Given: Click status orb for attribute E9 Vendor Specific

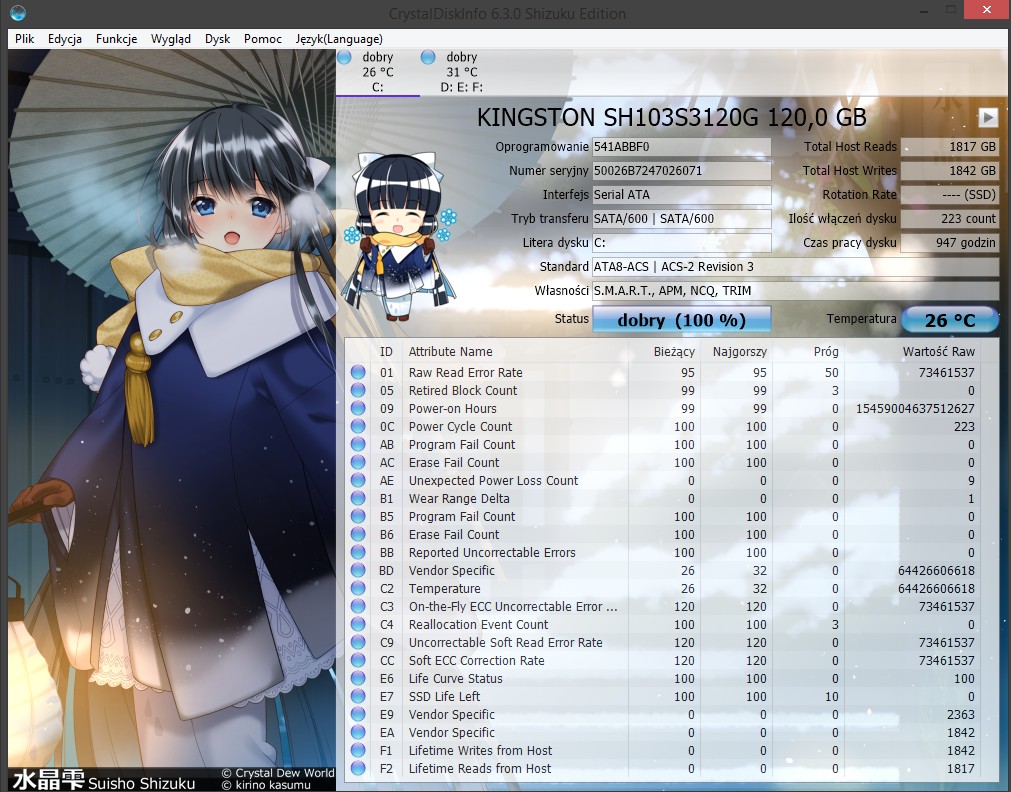Looking at the screenshot, I should point(358,715).
